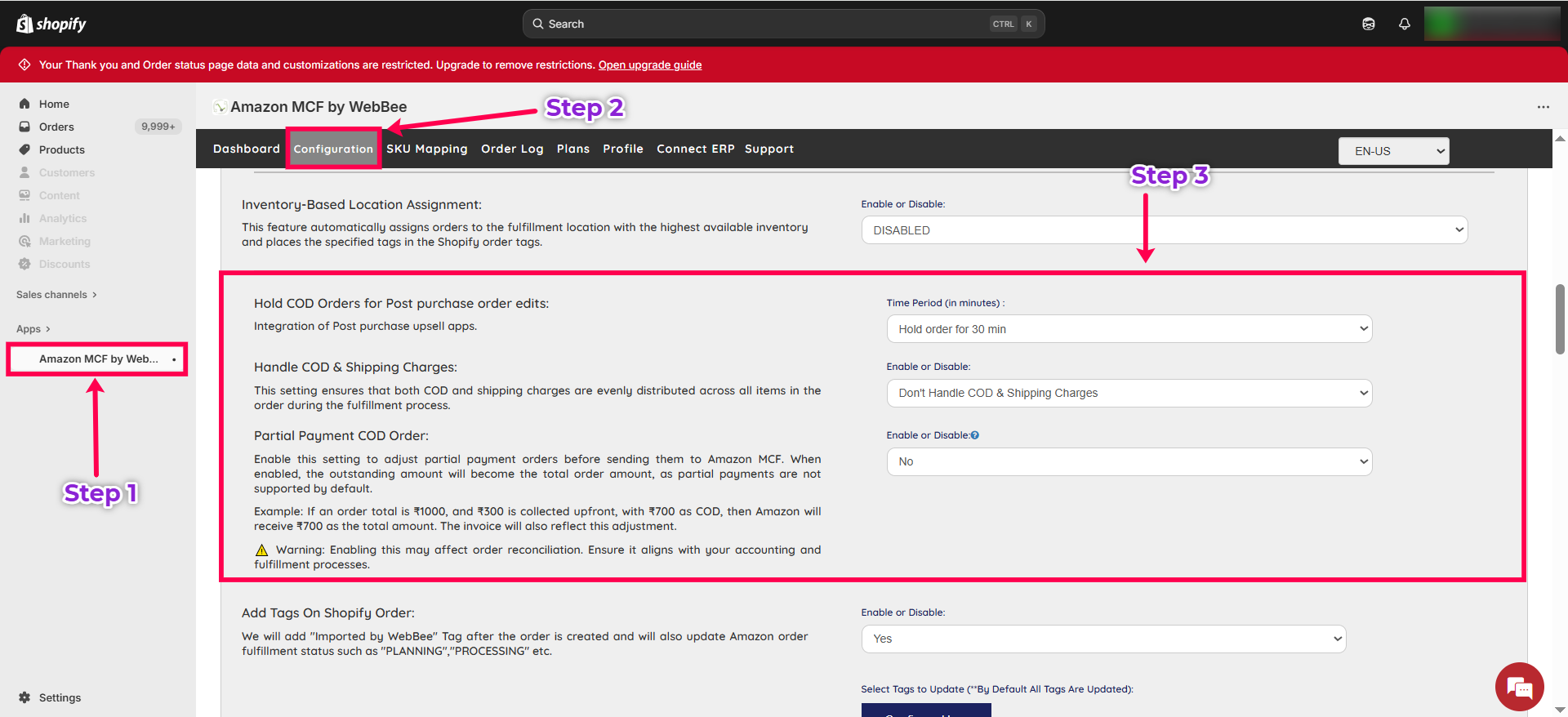The width and height of the screenshot is (1568, 717).
Task: Select EN-US language selector
Action: [x=1393, y=151]
